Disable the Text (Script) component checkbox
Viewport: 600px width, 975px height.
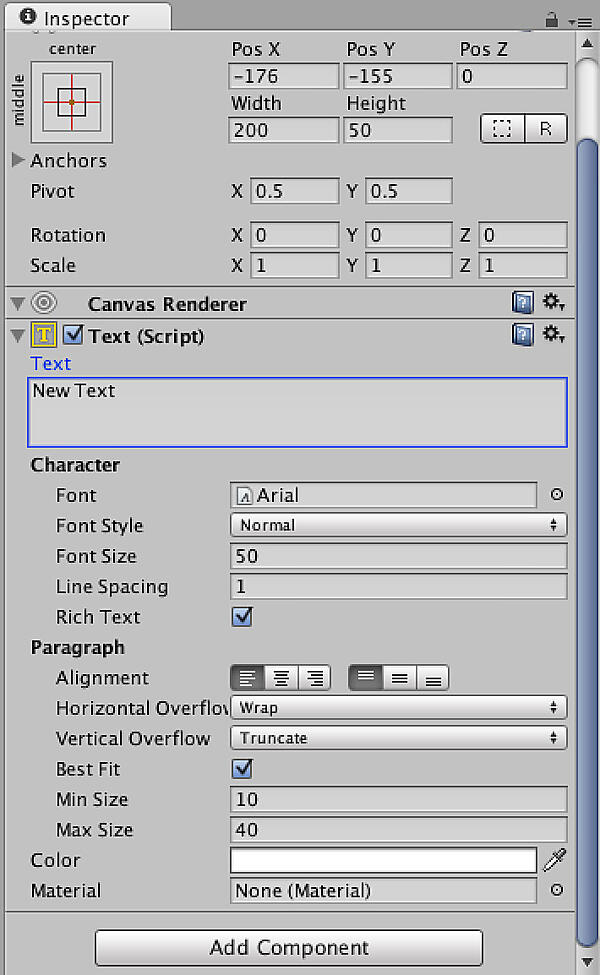point(73,336)
